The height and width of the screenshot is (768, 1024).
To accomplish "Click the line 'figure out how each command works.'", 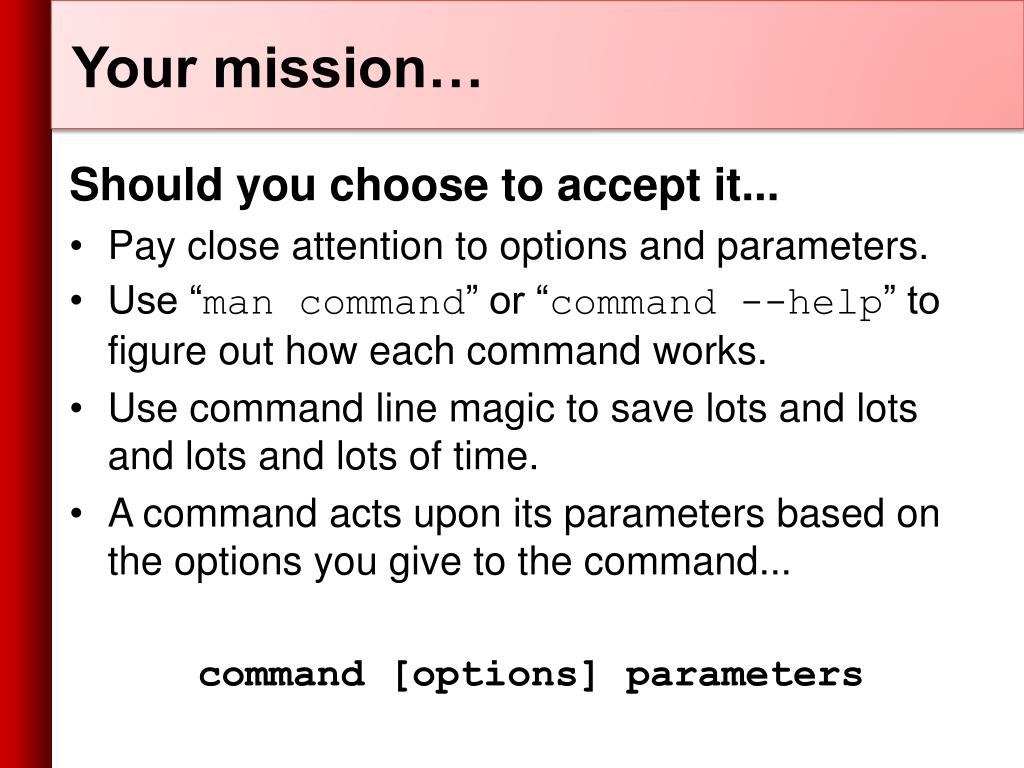I will 437,351.
